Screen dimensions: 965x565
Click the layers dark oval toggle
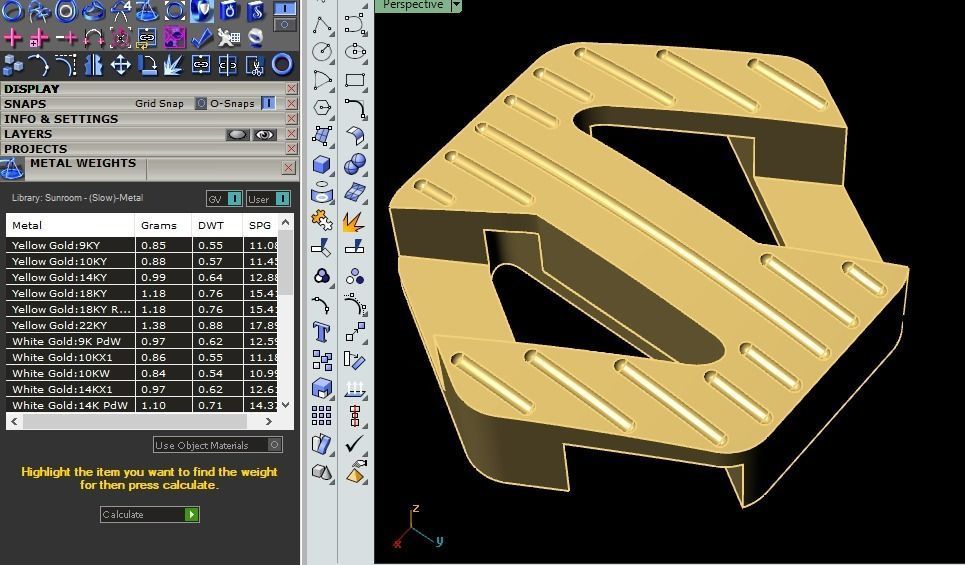tap(238, 135)
